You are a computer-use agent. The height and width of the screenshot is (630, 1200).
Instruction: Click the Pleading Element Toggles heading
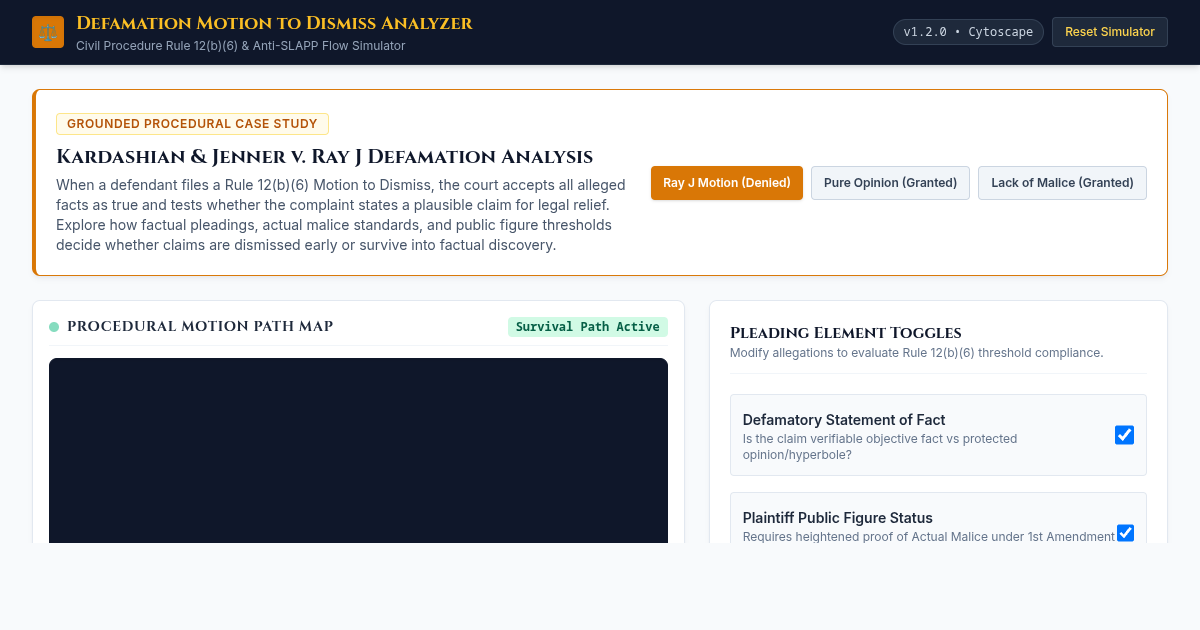(846, 333)
